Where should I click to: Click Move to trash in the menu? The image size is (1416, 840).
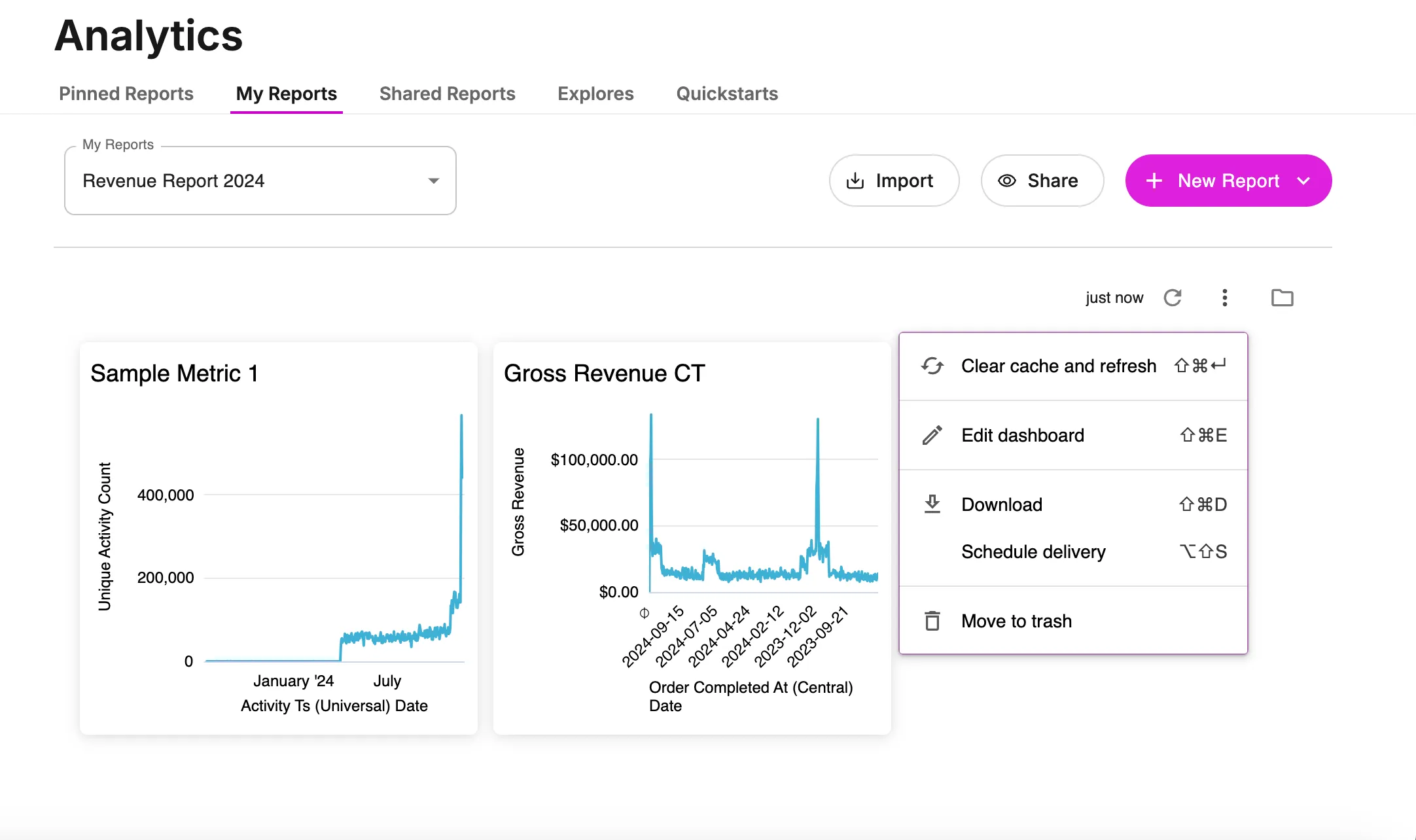[x=1073, y=621]
